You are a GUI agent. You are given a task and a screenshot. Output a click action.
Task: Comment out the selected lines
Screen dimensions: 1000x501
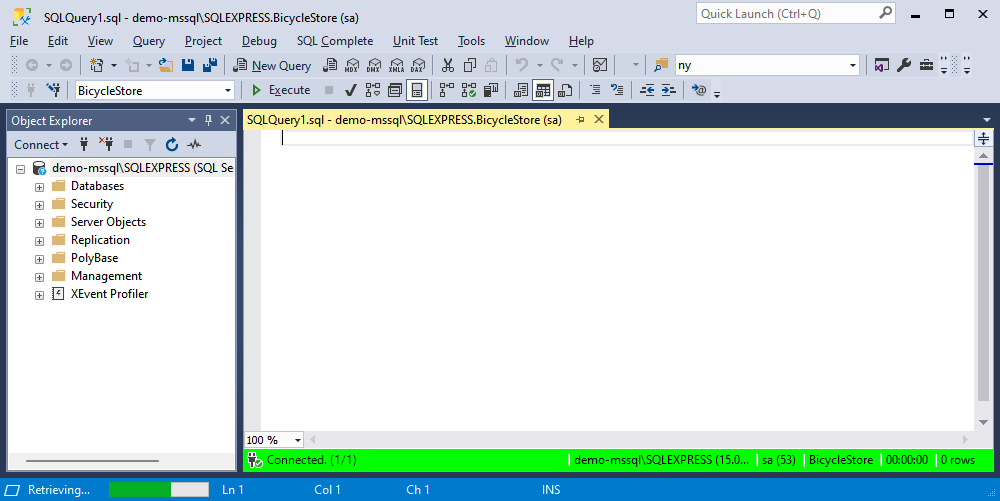pos(595,90)
